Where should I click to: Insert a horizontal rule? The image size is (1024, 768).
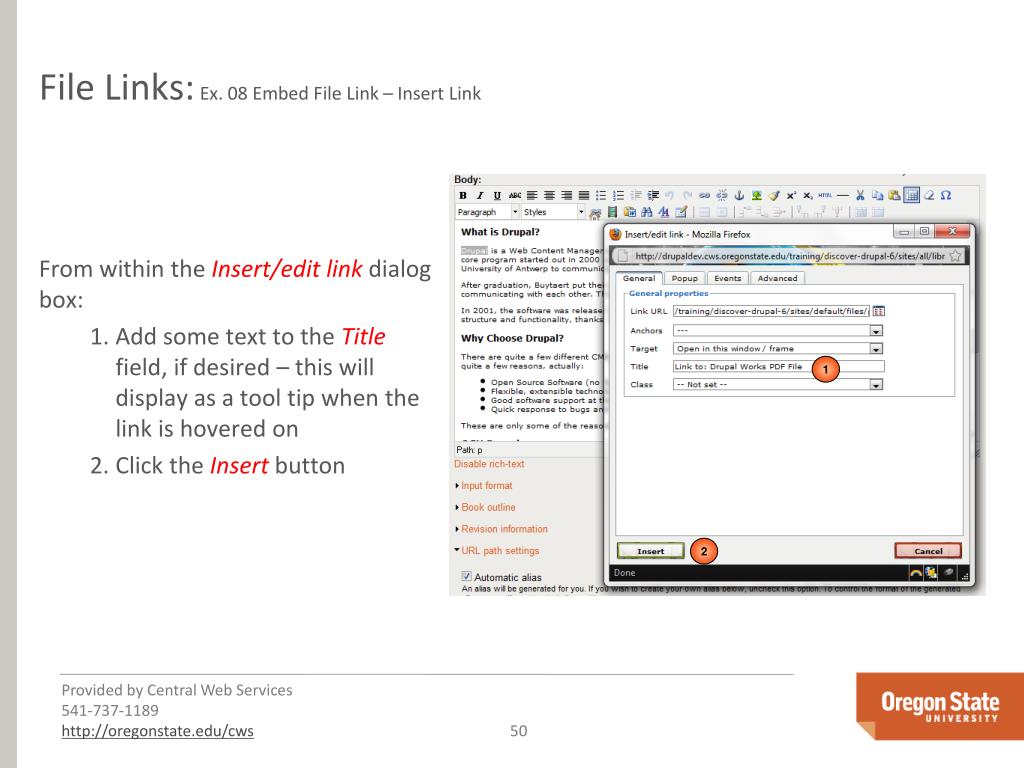pos(842,195)
